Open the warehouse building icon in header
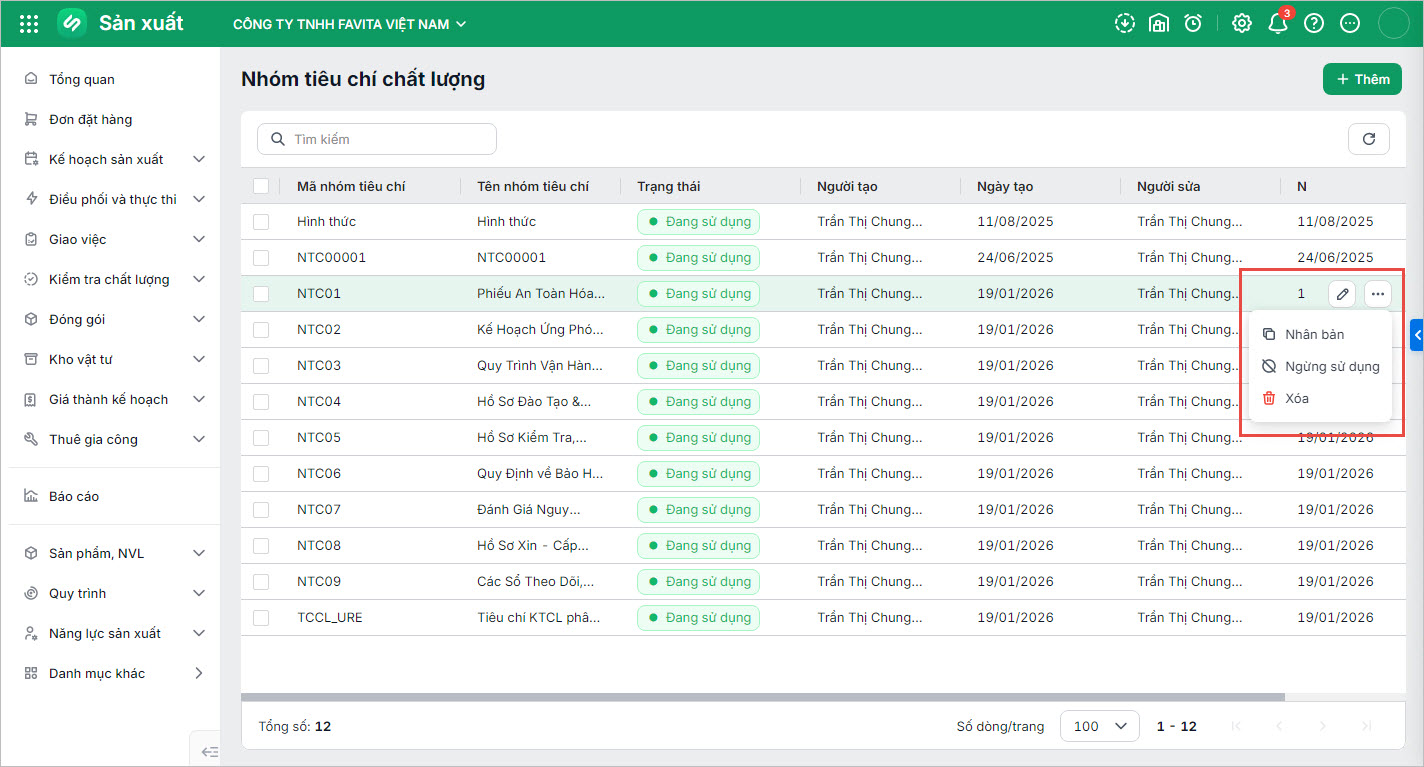Image resolution: width=1424 pixels, height=767 pixels. [1159, 23]
